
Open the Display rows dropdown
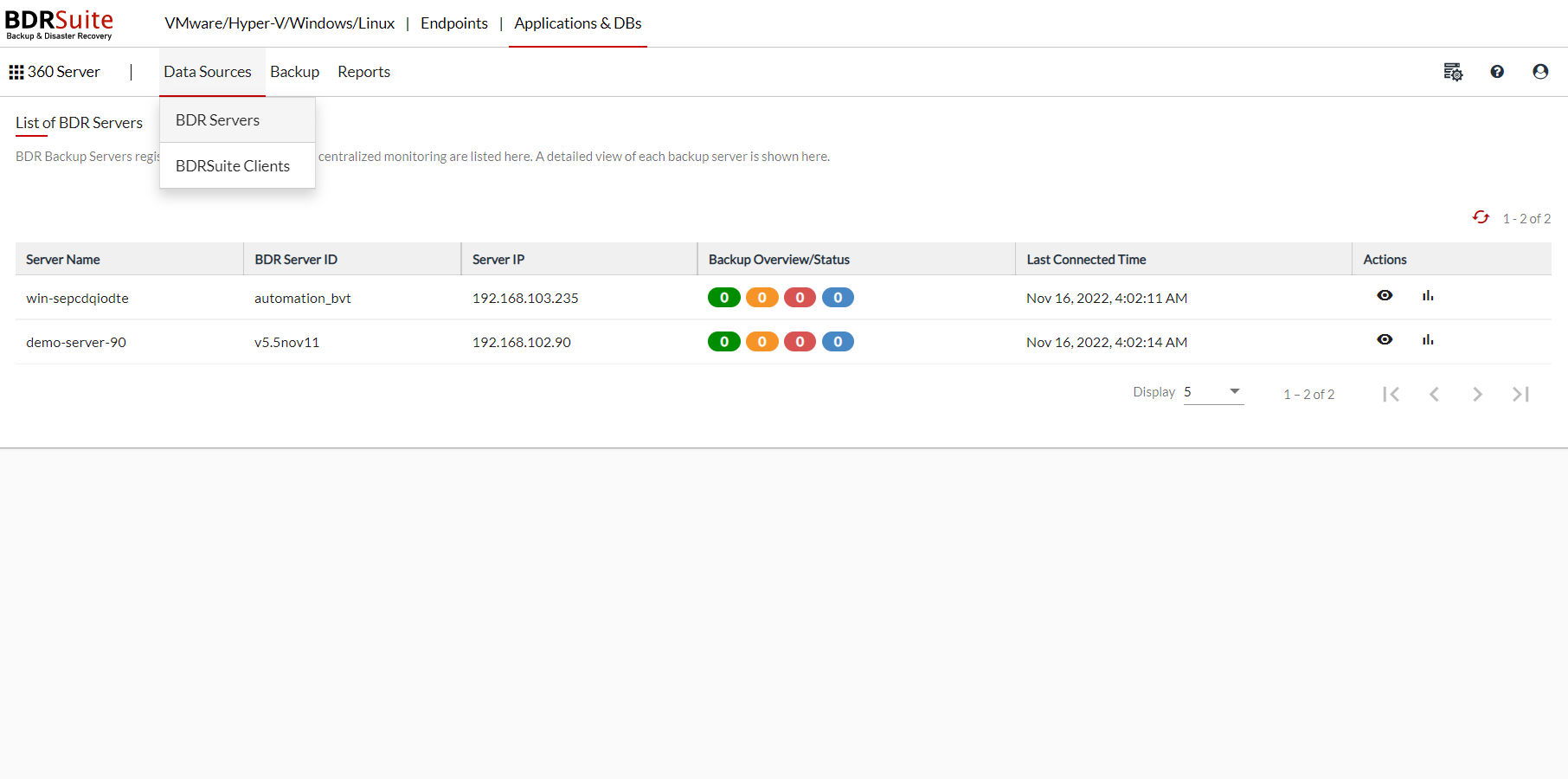(x=1213, y=392)
